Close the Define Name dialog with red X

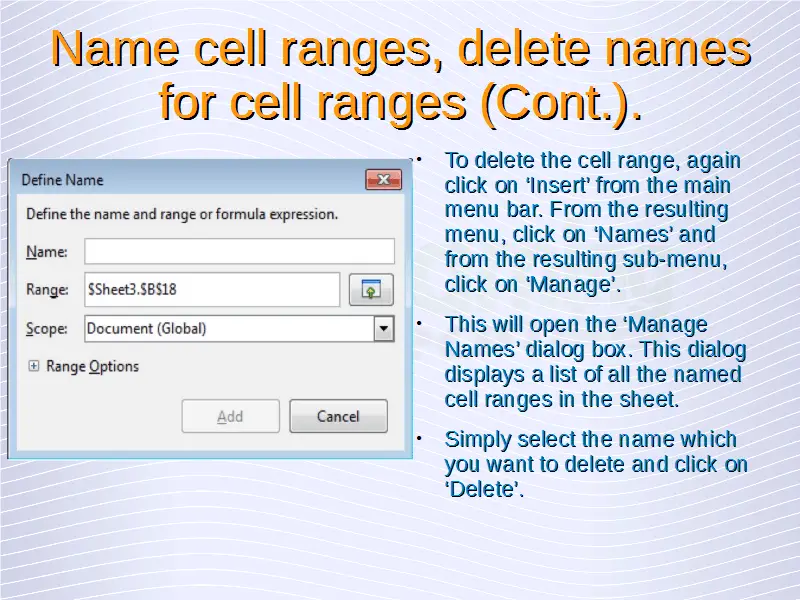383,180
